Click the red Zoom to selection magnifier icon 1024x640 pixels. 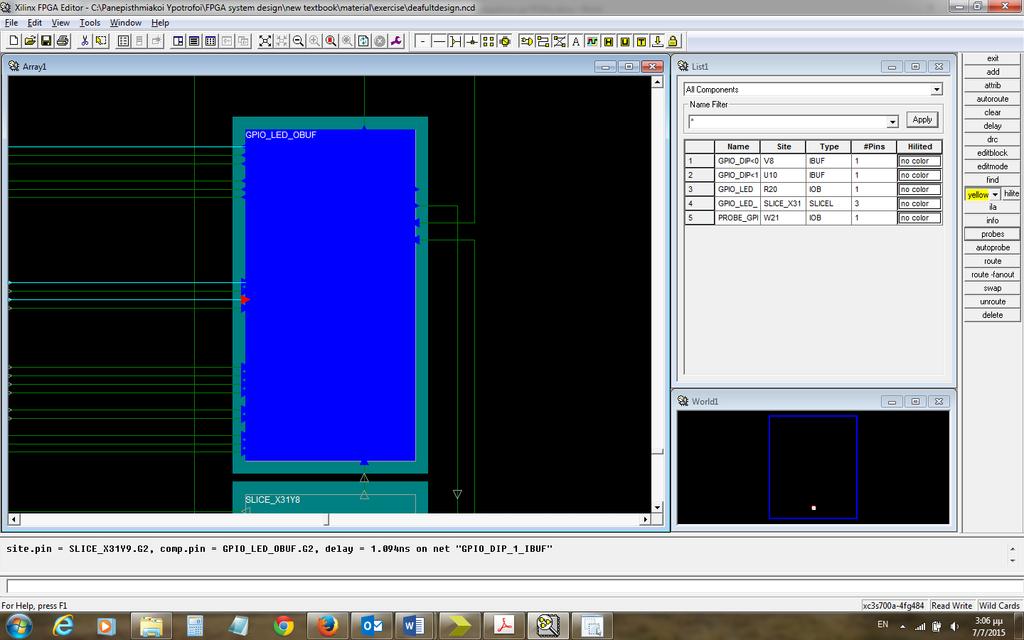(331, 41)
